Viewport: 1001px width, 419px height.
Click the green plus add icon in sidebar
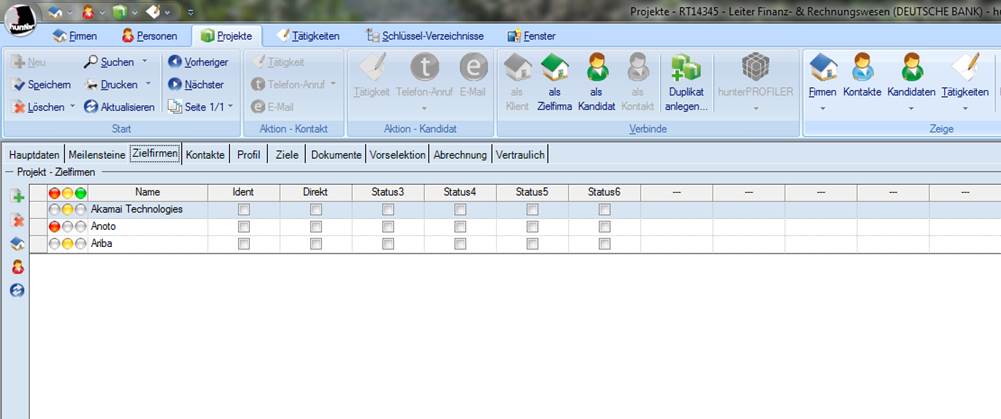coord(17,196)
